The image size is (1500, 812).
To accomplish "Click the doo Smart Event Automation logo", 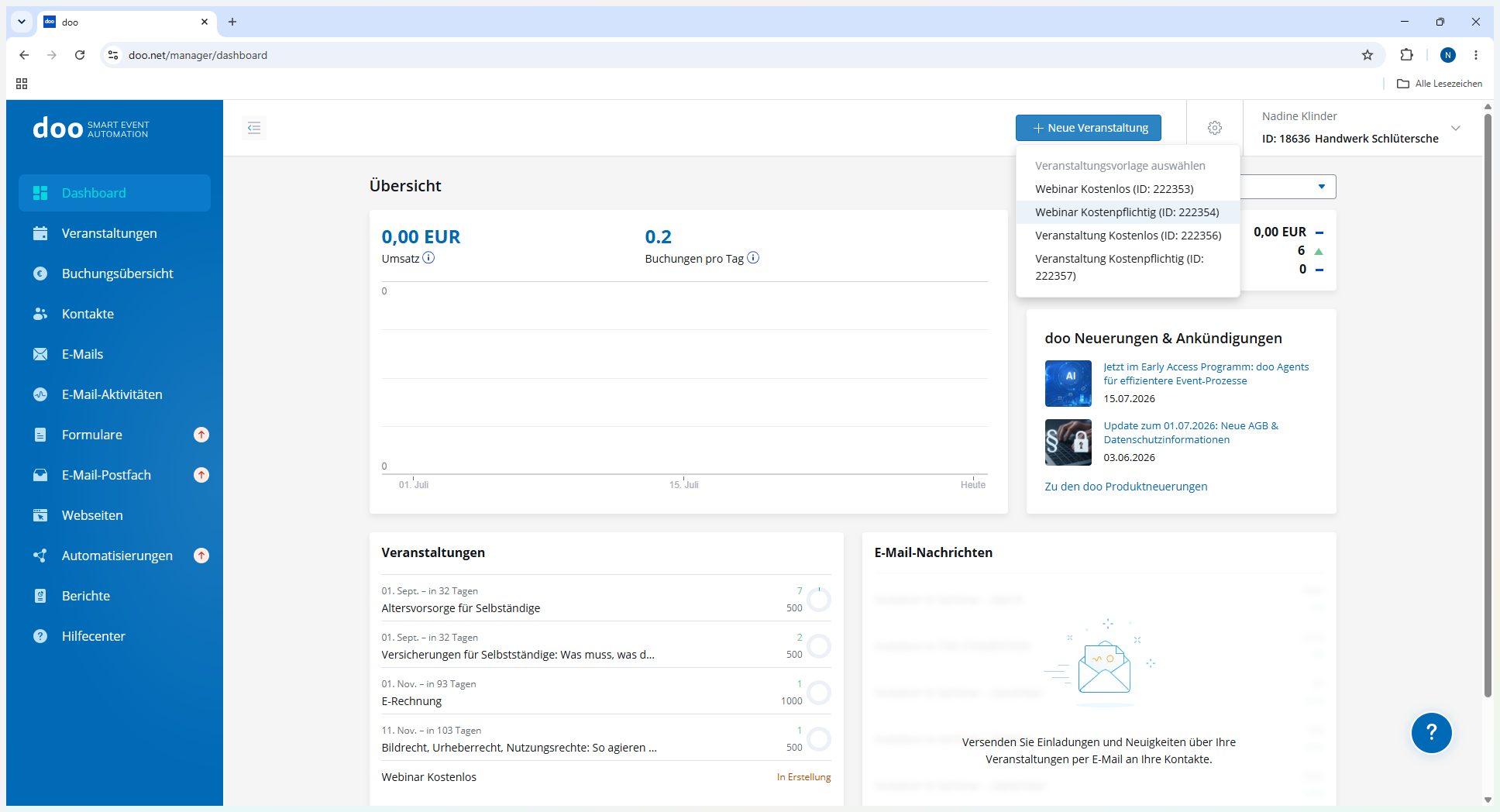I will tap(91, 128).
